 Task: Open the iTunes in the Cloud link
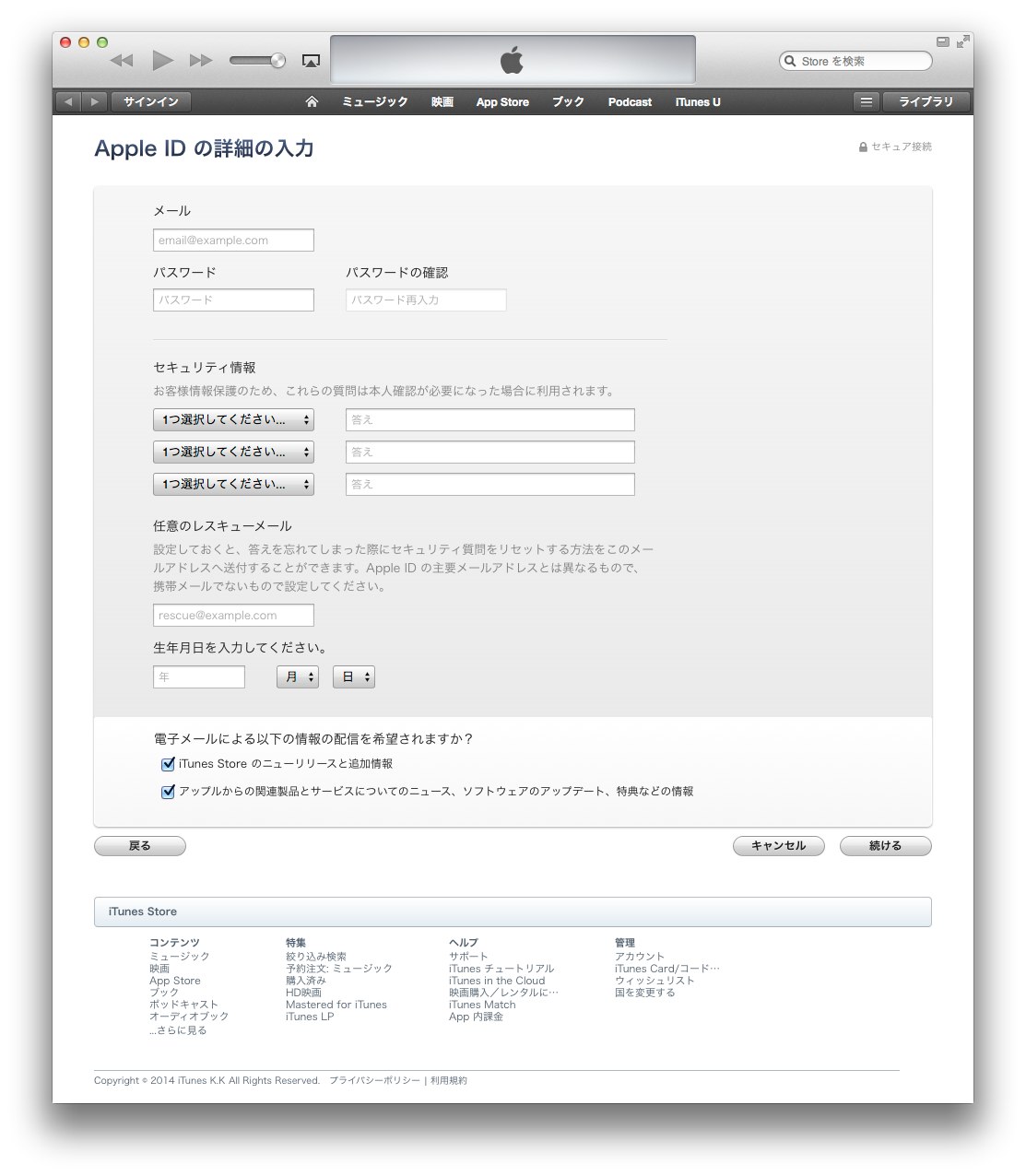(497, 981)
